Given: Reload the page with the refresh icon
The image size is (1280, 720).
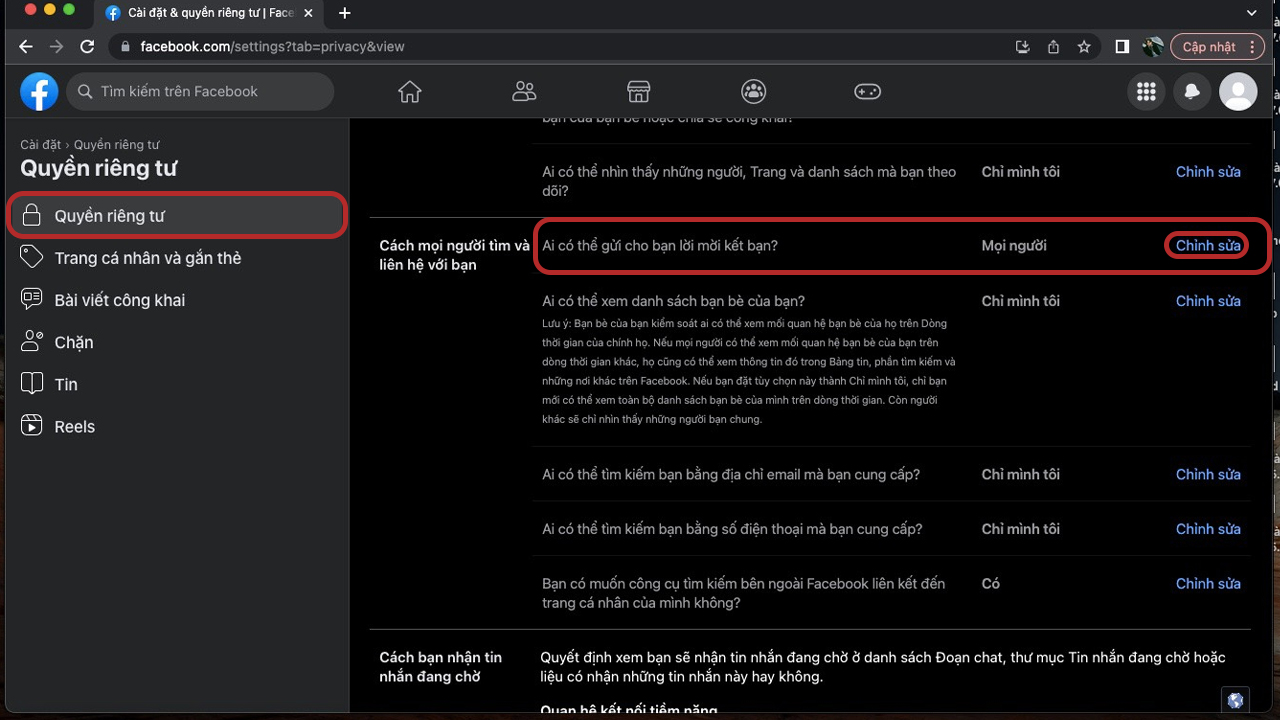Looking at the screenshot, I should pos(87,47).
